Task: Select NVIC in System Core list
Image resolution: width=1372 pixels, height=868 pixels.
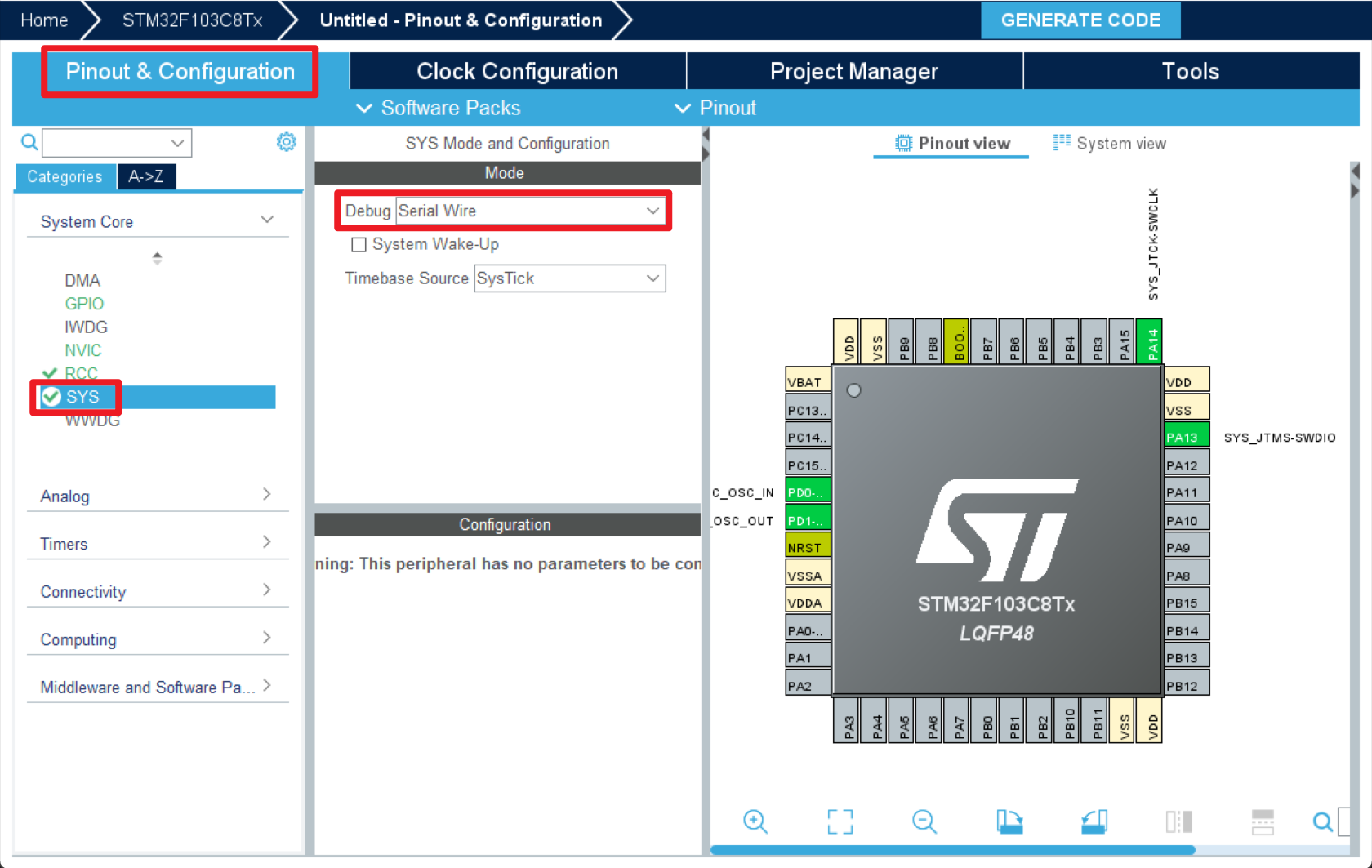Action: [x=83, y=349]
